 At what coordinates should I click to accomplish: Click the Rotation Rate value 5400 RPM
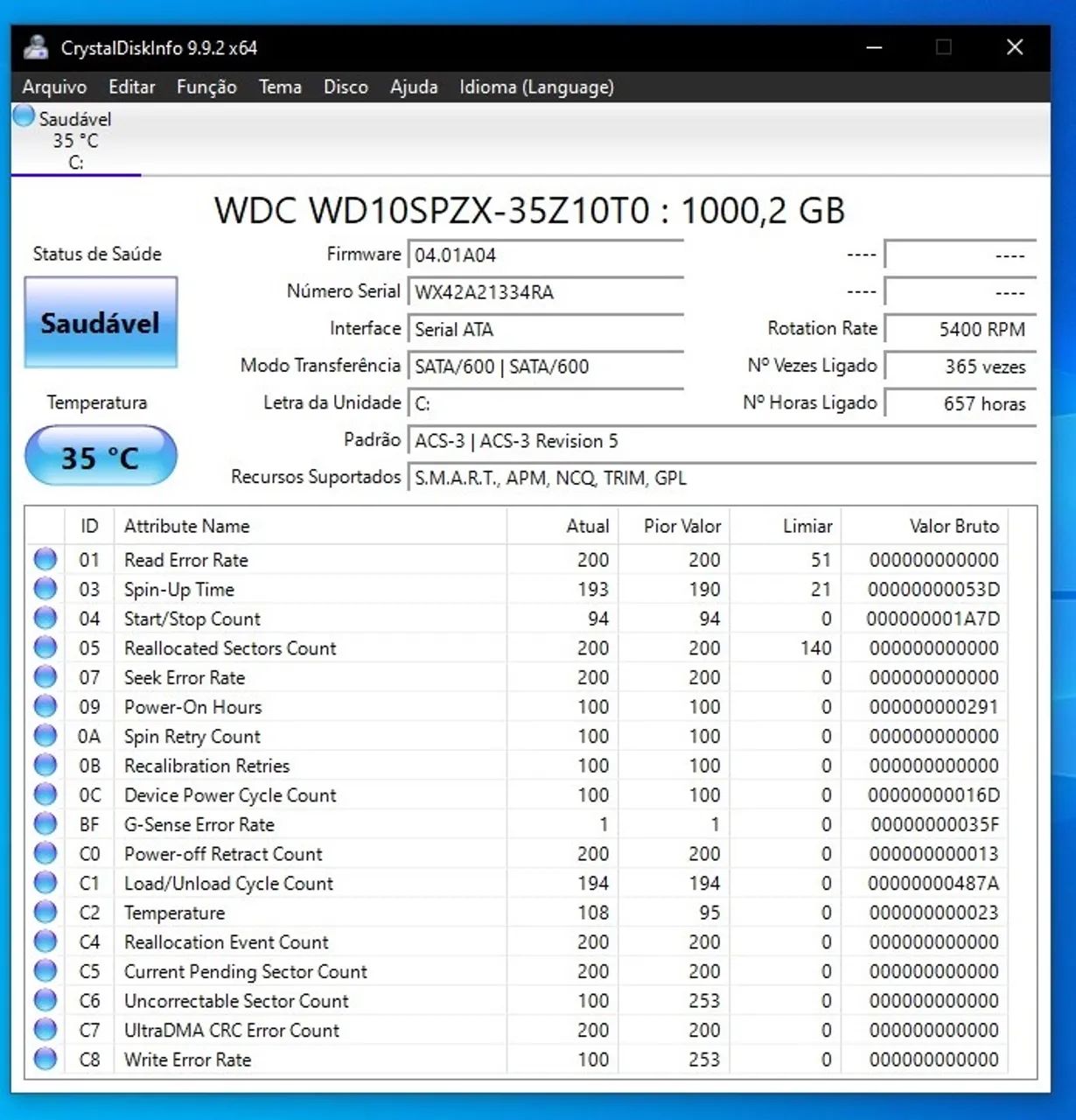coord(961,329)
